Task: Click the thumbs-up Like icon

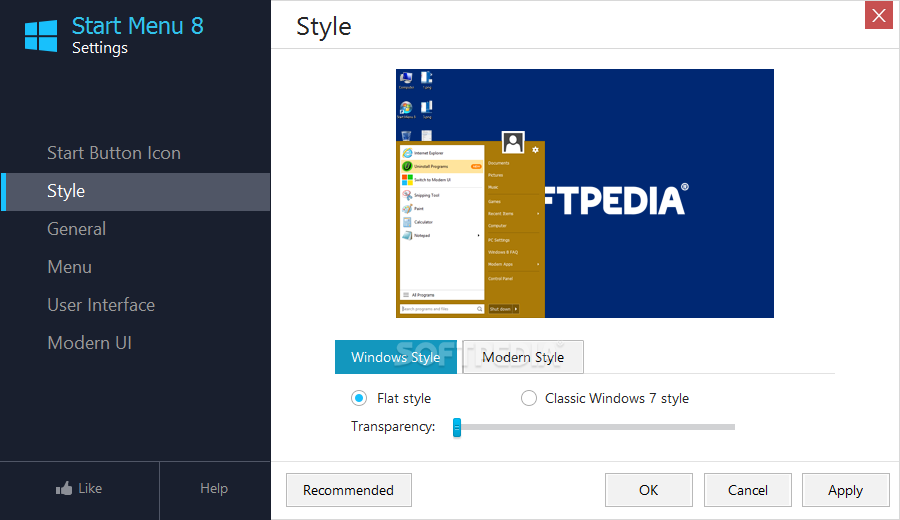Action: point(64,488)
